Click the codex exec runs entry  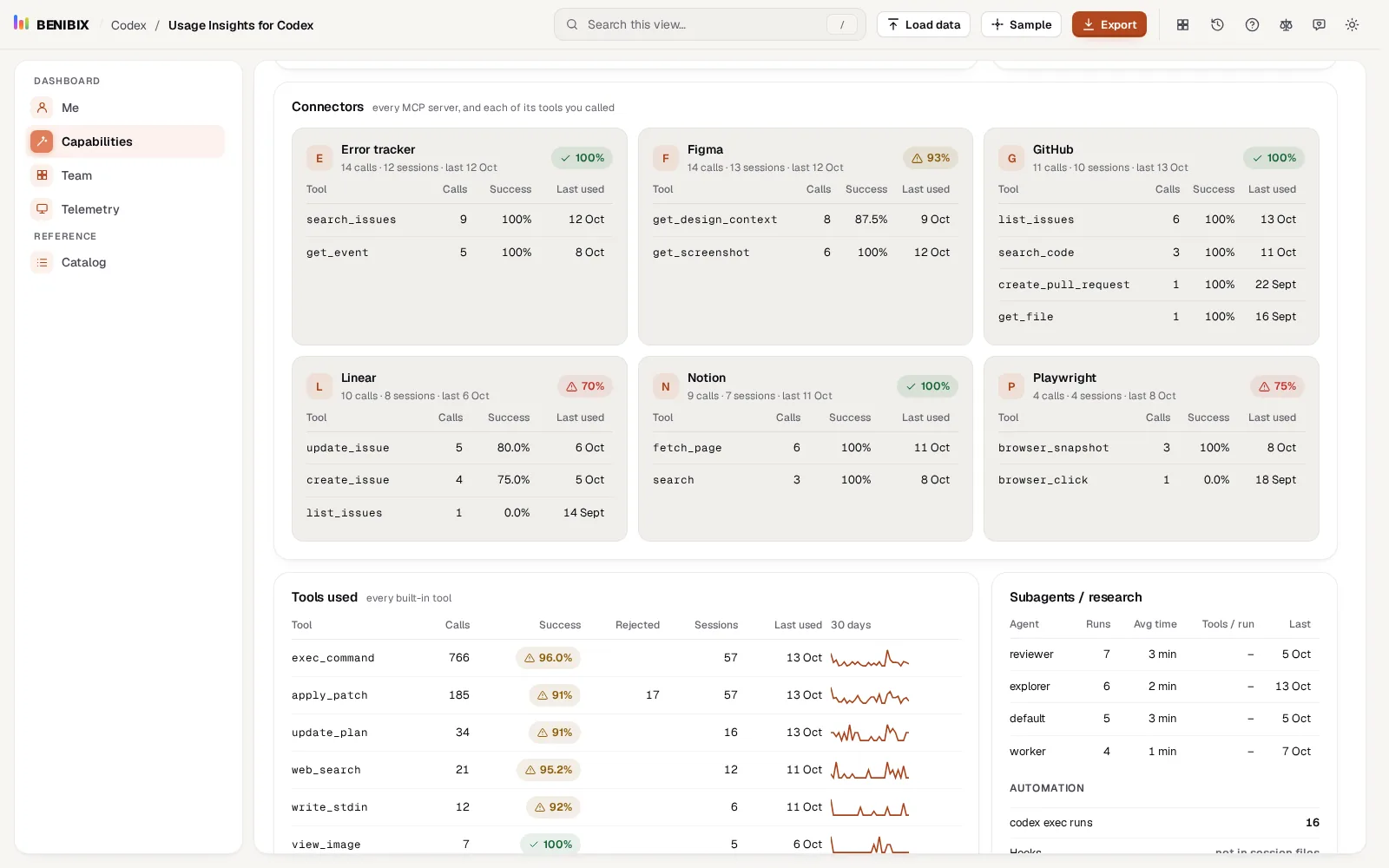coord(1164,823)
